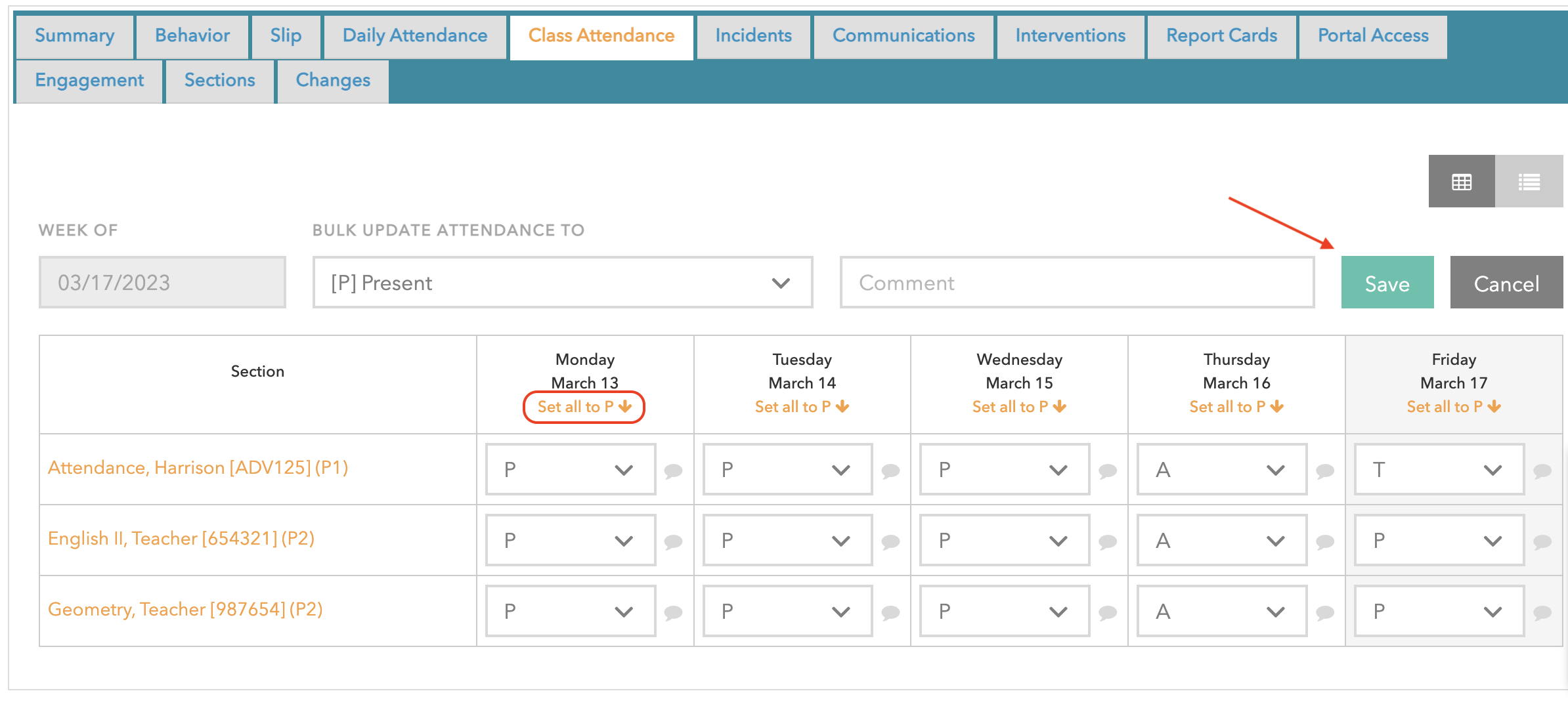Image resolution: width=1568 pixels, height=710 pixels.
Task: Click Monday Set all to P link
Action: 584,407
